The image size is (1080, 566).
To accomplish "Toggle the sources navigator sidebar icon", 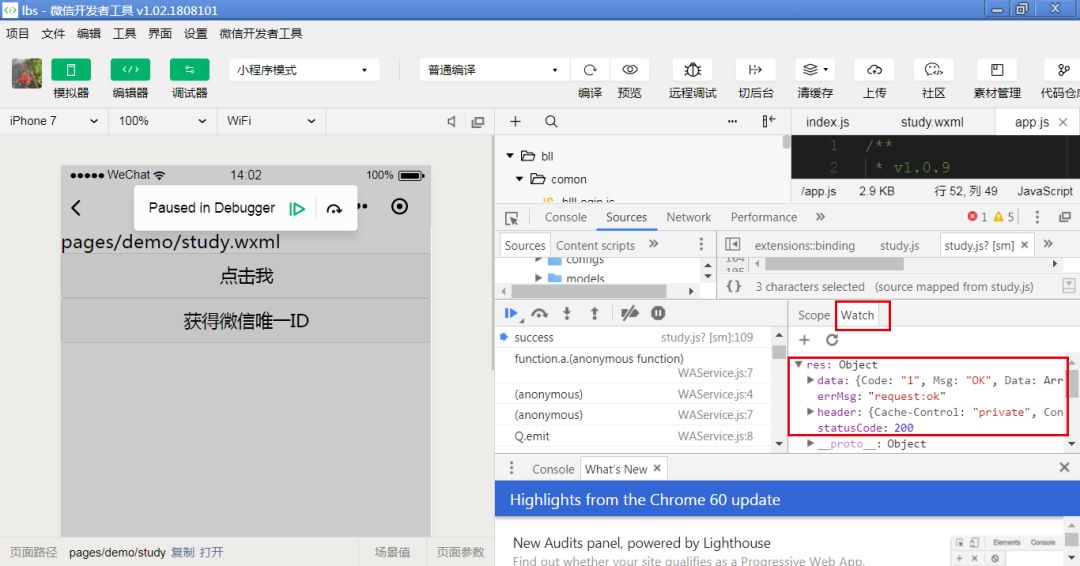I will pyautogui.click(x=733, y=244).
